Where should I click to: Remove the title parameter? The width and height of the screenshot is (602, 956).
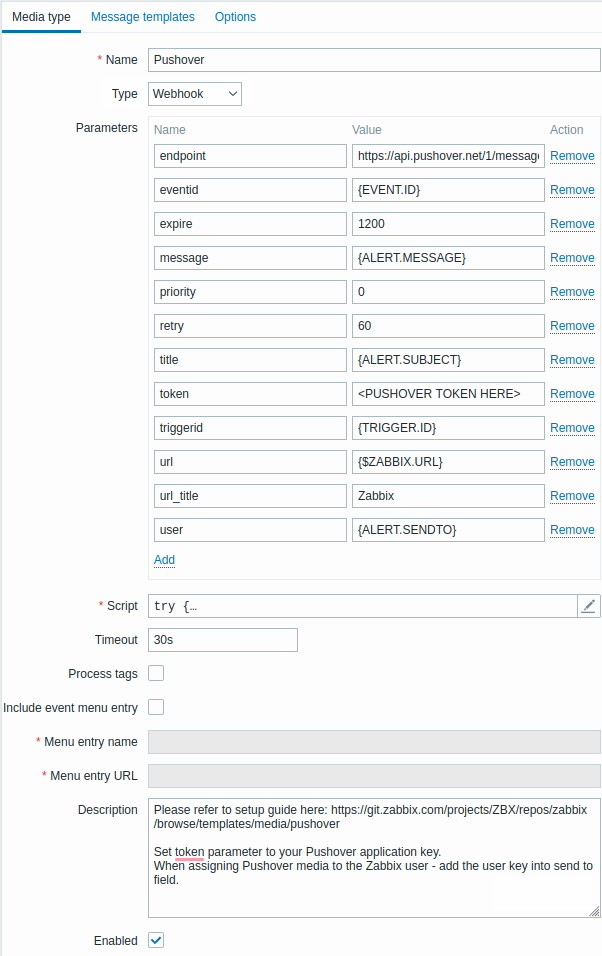click(x=572, y=360)
